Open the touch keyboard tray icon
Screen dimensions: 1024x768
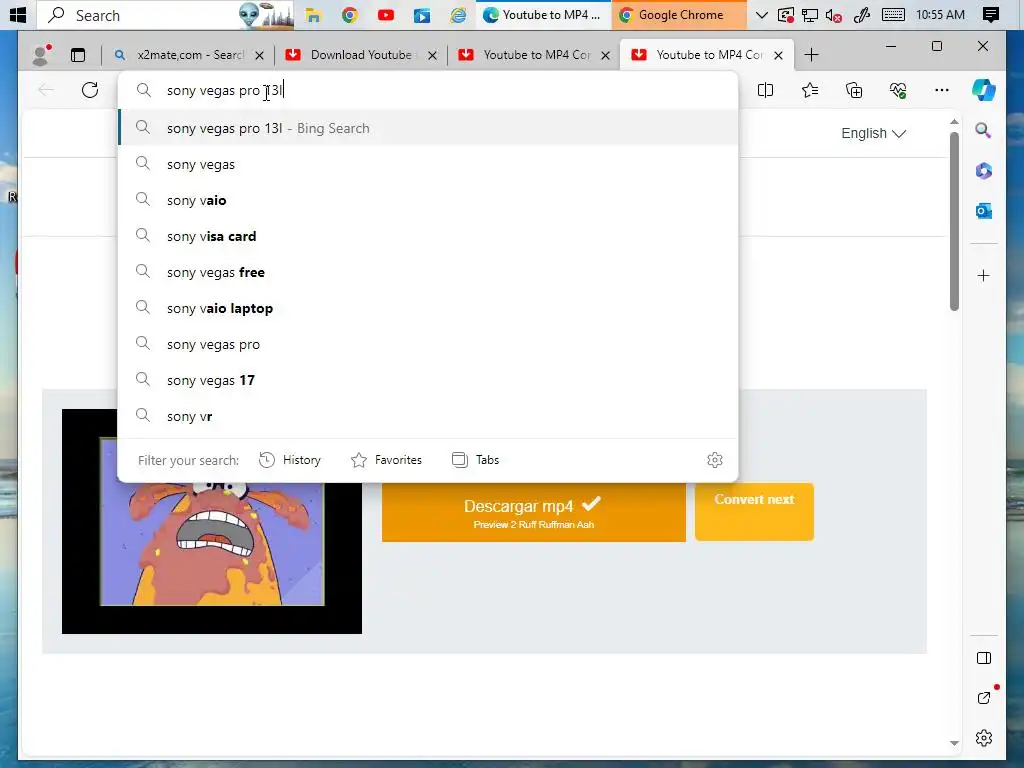tap(893, 15)
